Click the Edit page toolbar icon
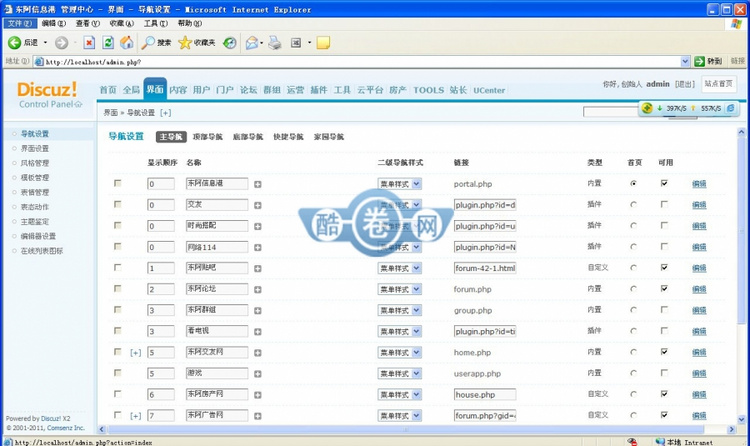Image resolution: width=750 pixels, height=446 pixels. (296, 43)
